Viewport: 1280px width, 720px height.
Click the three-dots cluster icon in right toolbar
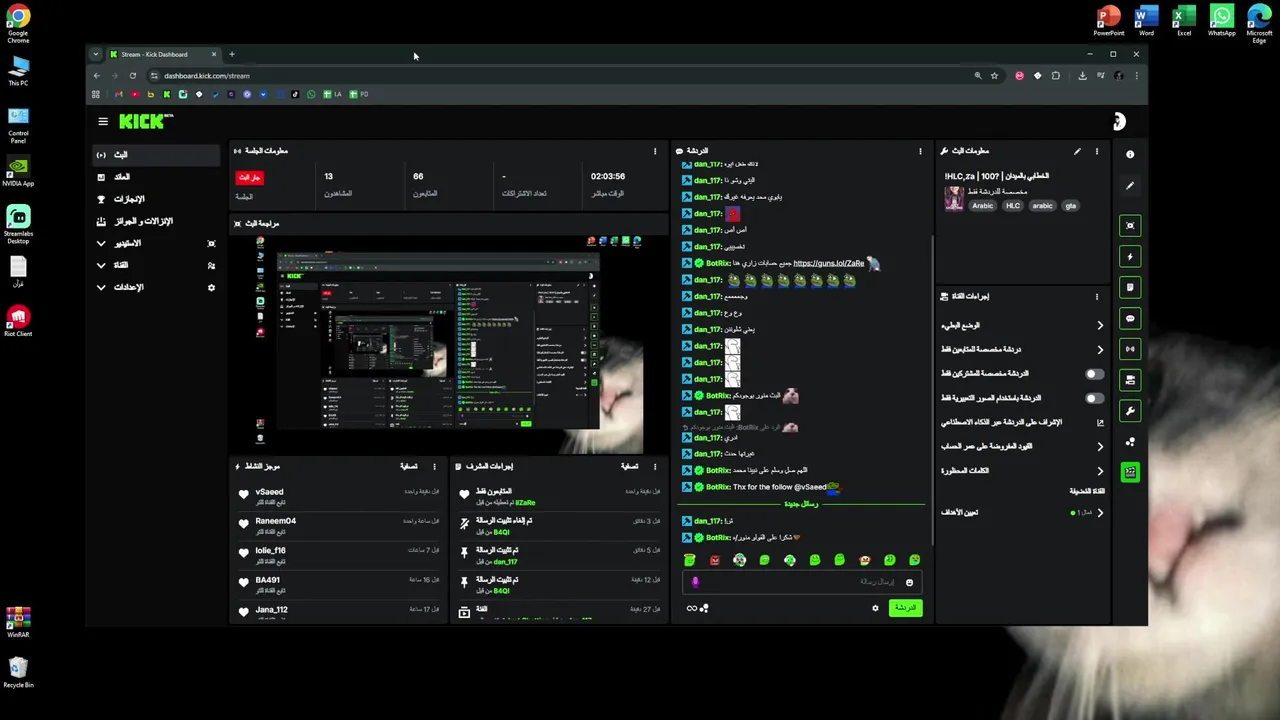(x=1130, y=441)
